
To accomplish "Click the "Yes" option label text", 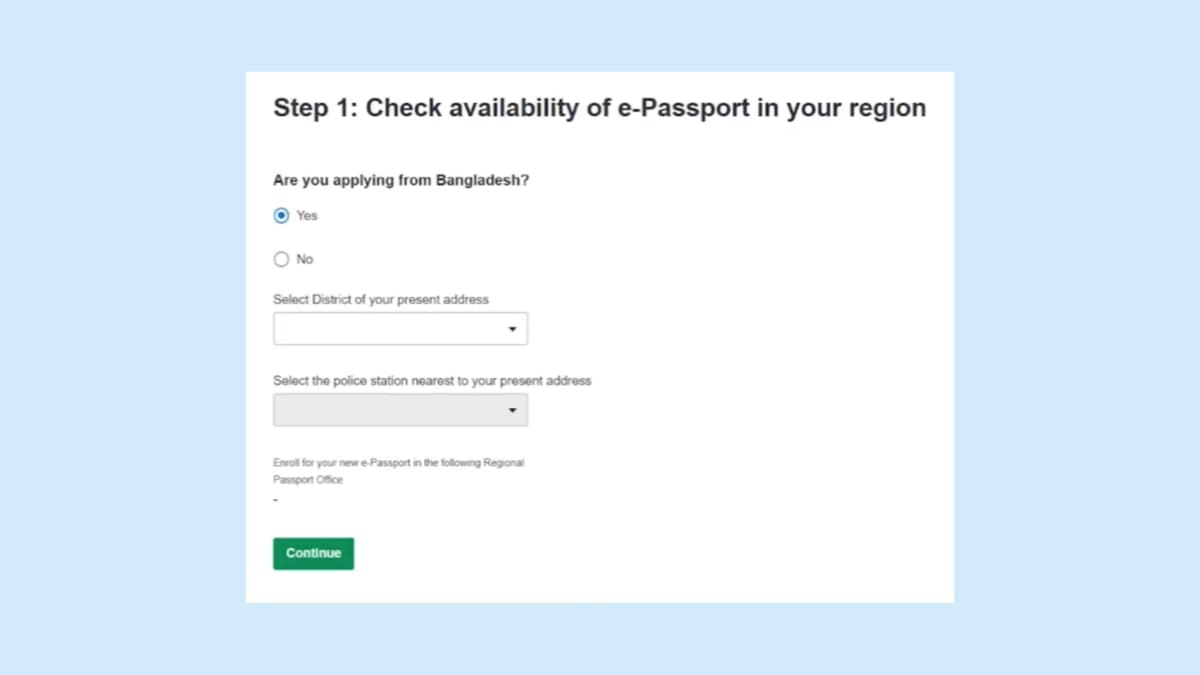I will tap(307, 216).
